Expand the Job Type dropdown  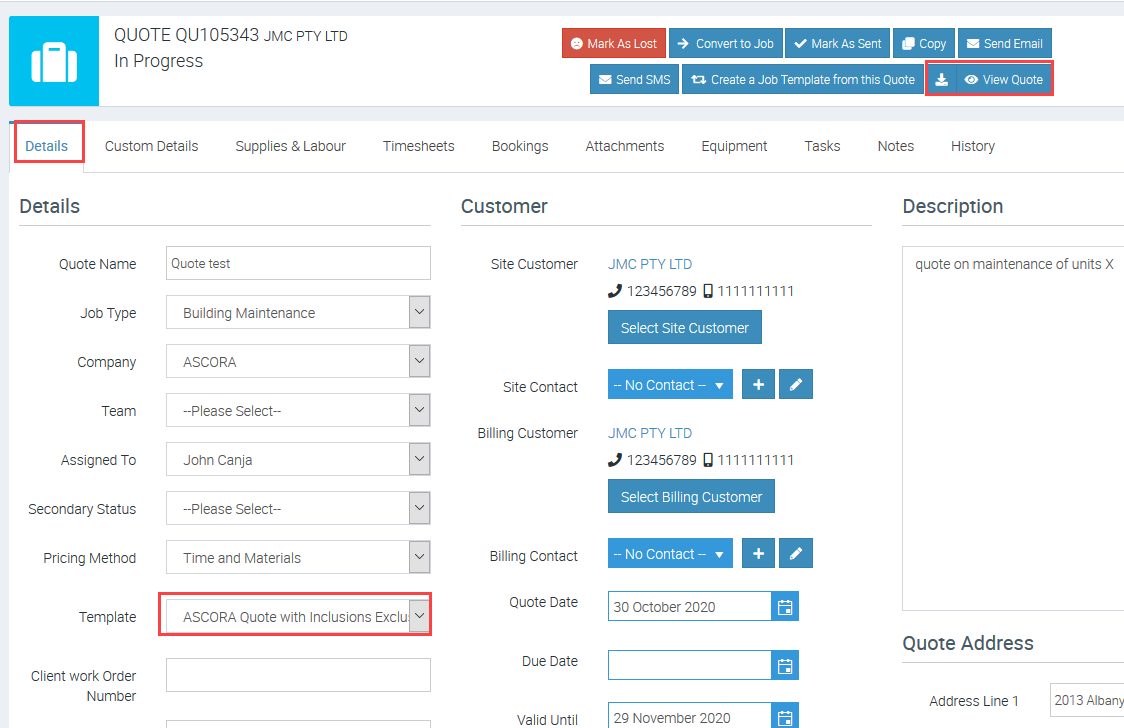click(419, 312)
